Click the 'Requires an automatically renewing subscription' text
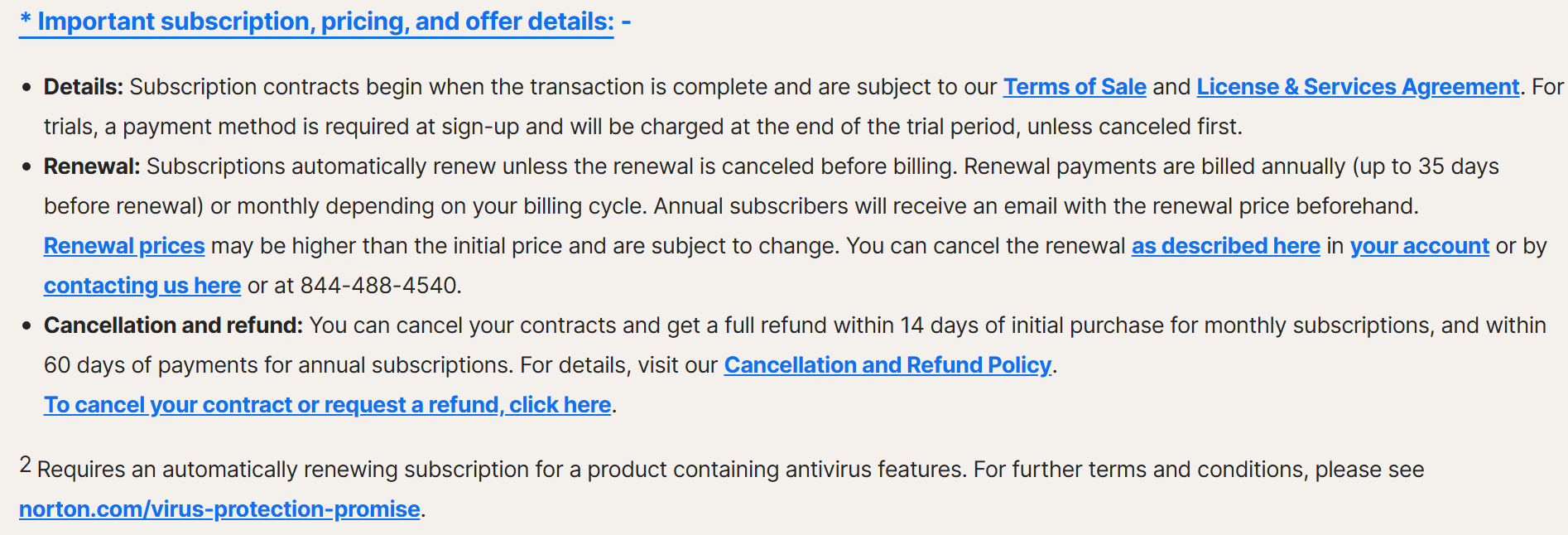 (283, 470)
